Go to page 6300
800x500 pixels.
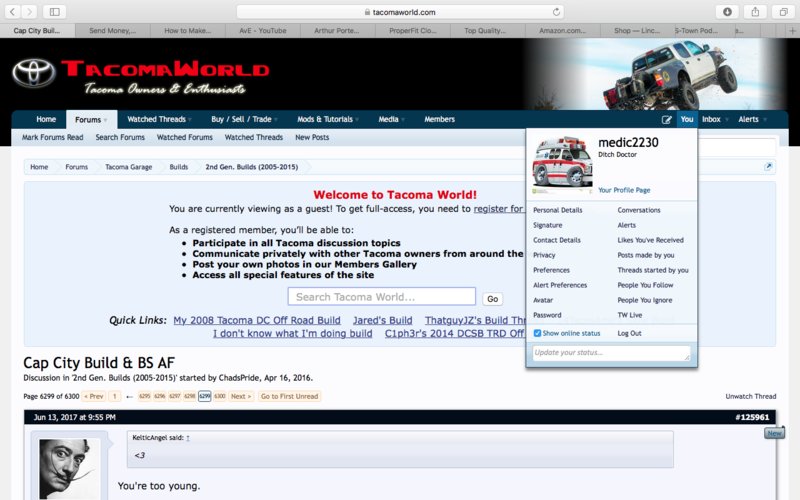click(x=220, y=396)
